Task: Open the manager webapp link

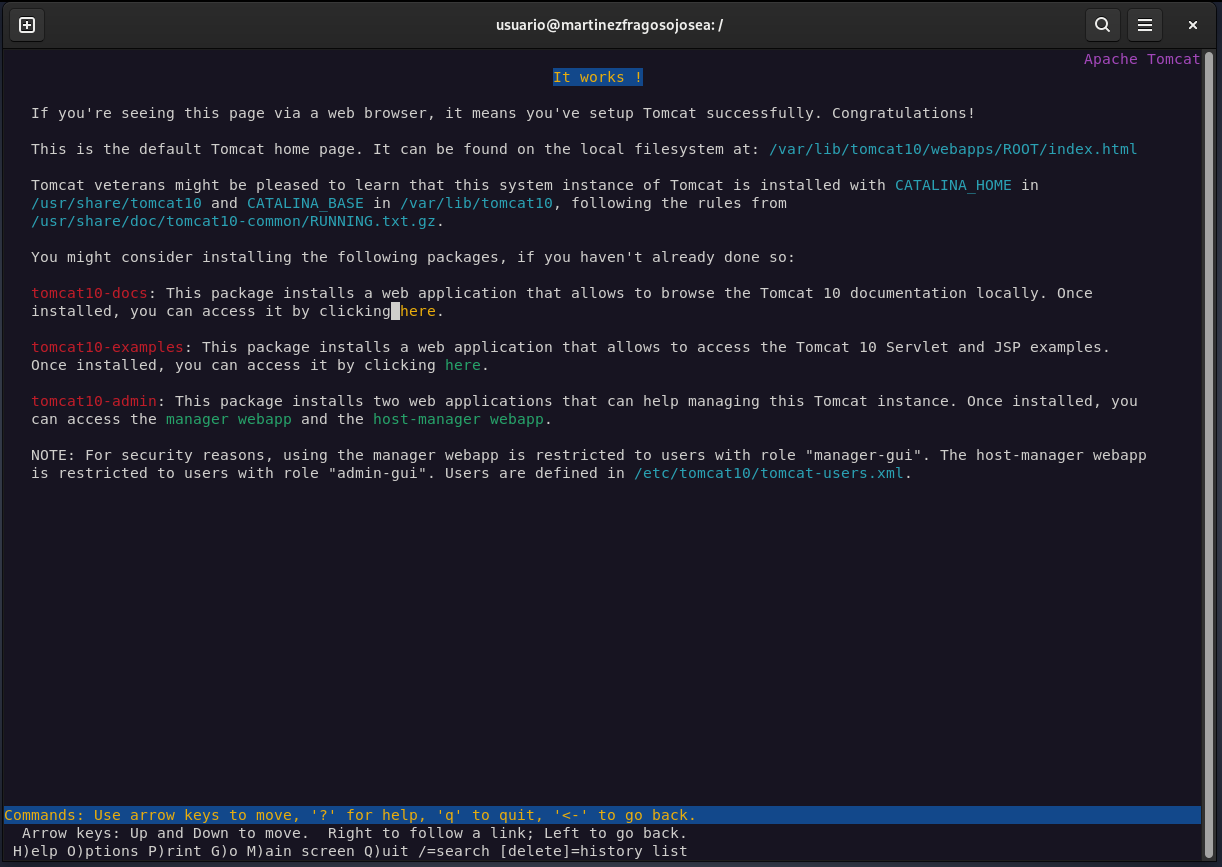Action: [x=229, y=419]
